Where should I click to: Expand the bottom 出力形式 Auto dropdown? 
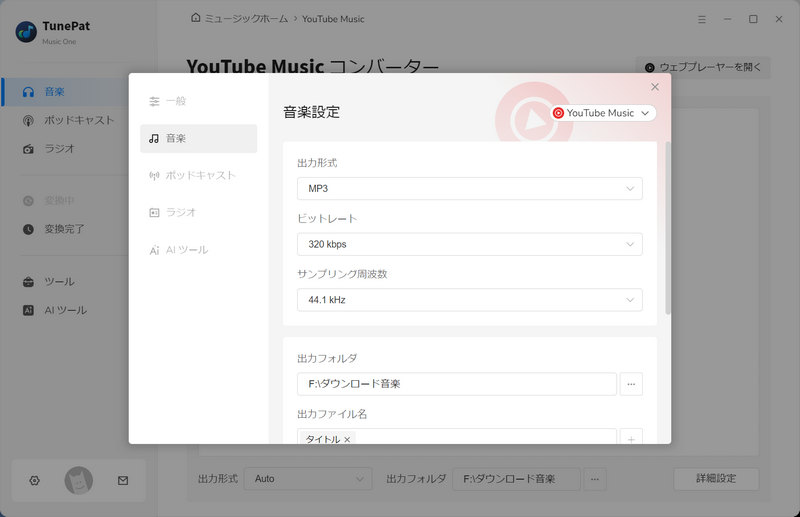(x=308, y=479)
